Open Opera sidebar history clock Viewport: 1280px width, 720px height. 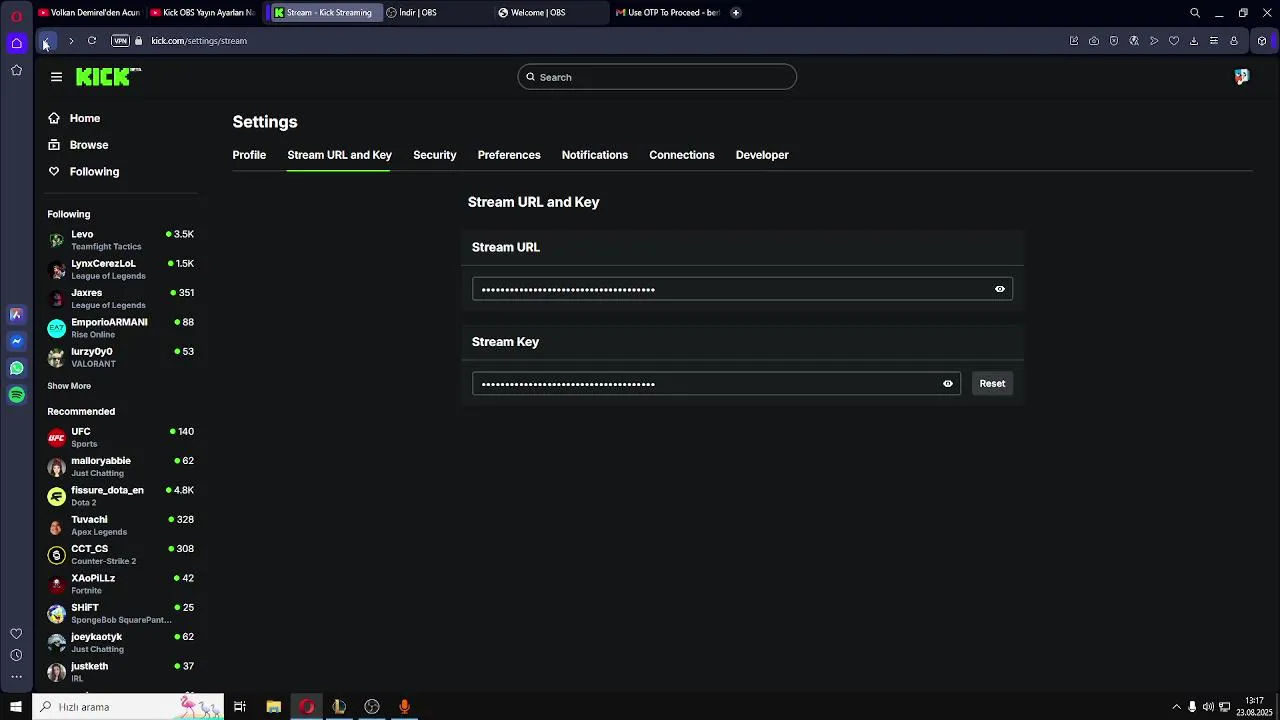click(x=16, y=655)
